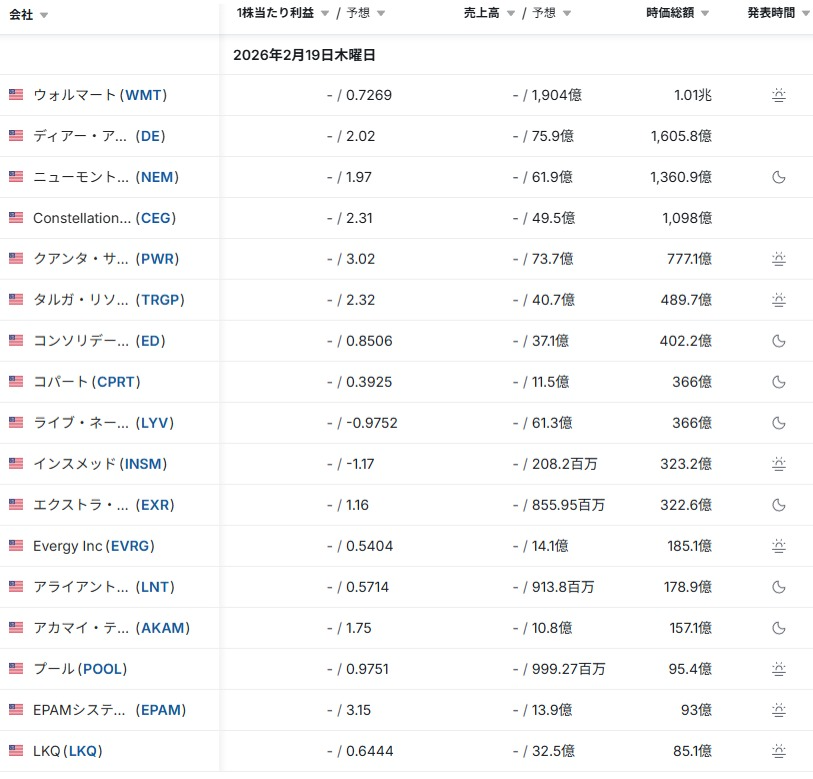Open Constellation (CEG) stock page

tap(156, 218)
